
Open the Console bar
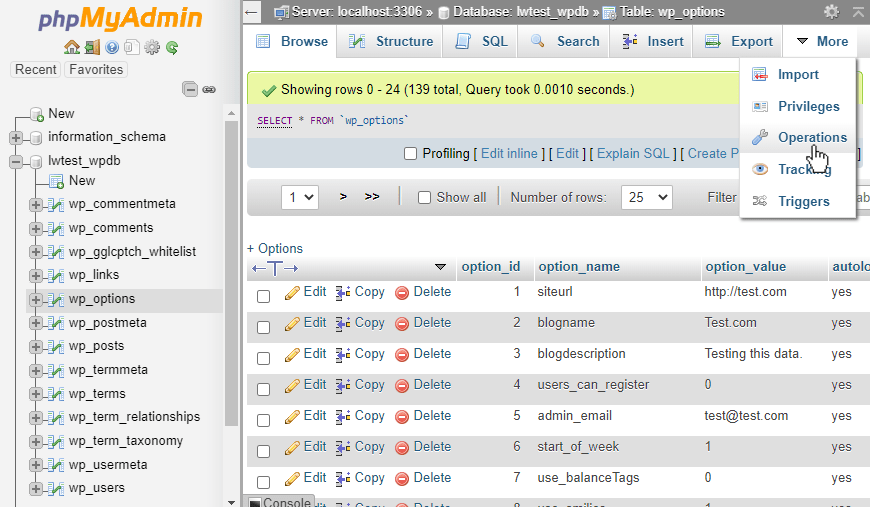point(280,501)
